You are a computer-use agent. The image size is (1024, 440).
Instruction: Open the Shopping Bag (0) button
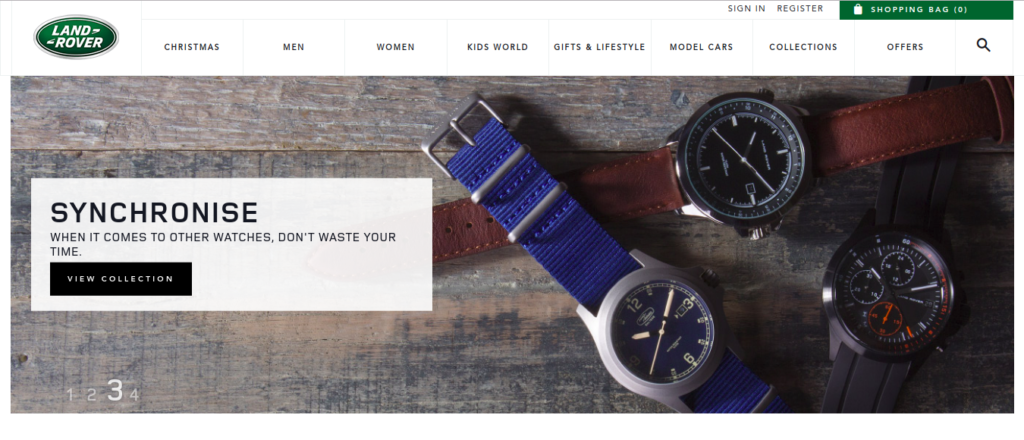[x=926, y=10]
